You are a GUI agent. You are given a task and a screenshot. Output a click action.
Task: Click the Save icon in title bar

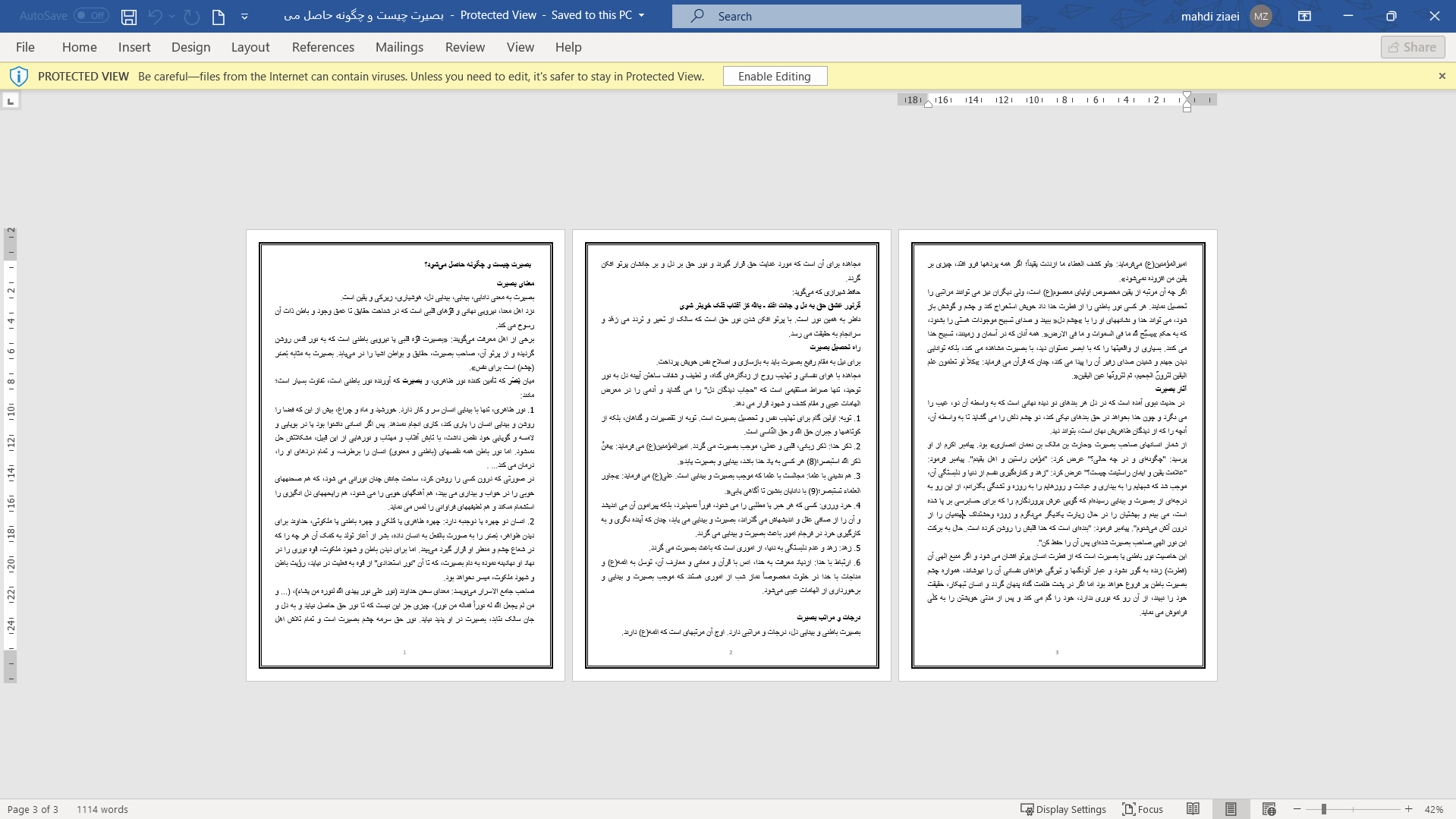129,16
